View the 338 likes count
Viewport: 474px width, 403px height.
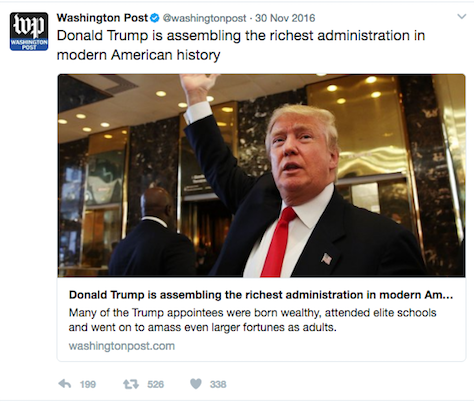(218, 384)
